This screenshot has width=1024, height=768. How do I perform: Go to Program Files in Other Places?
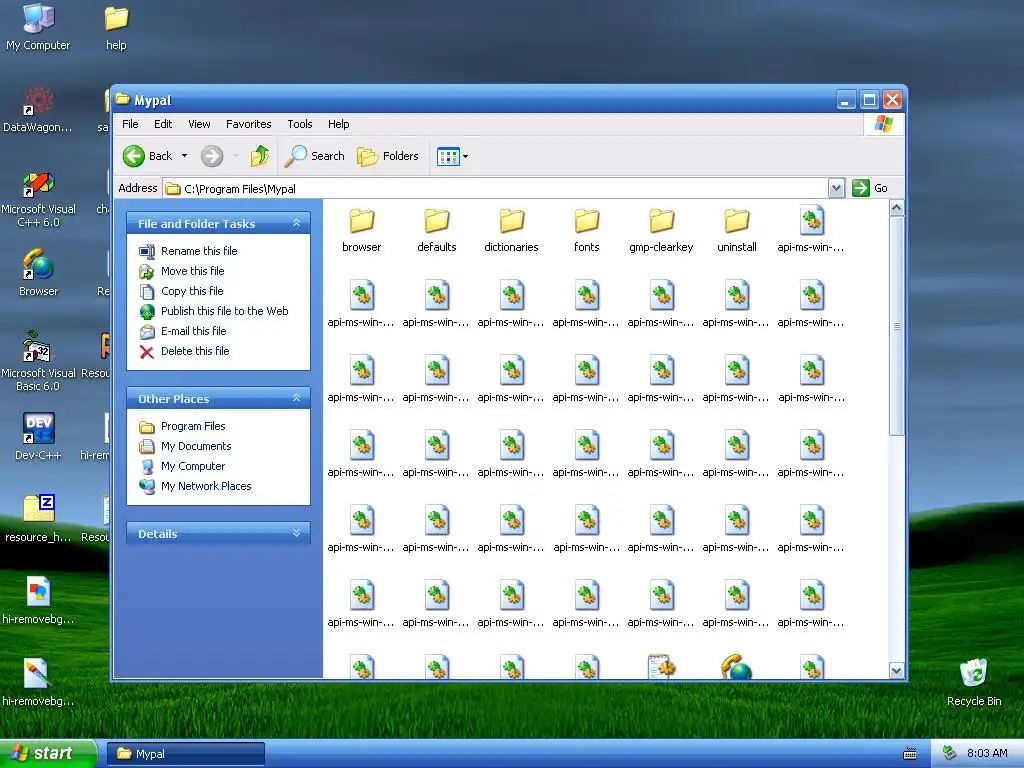pyautogui.click(x=183, y=426)
